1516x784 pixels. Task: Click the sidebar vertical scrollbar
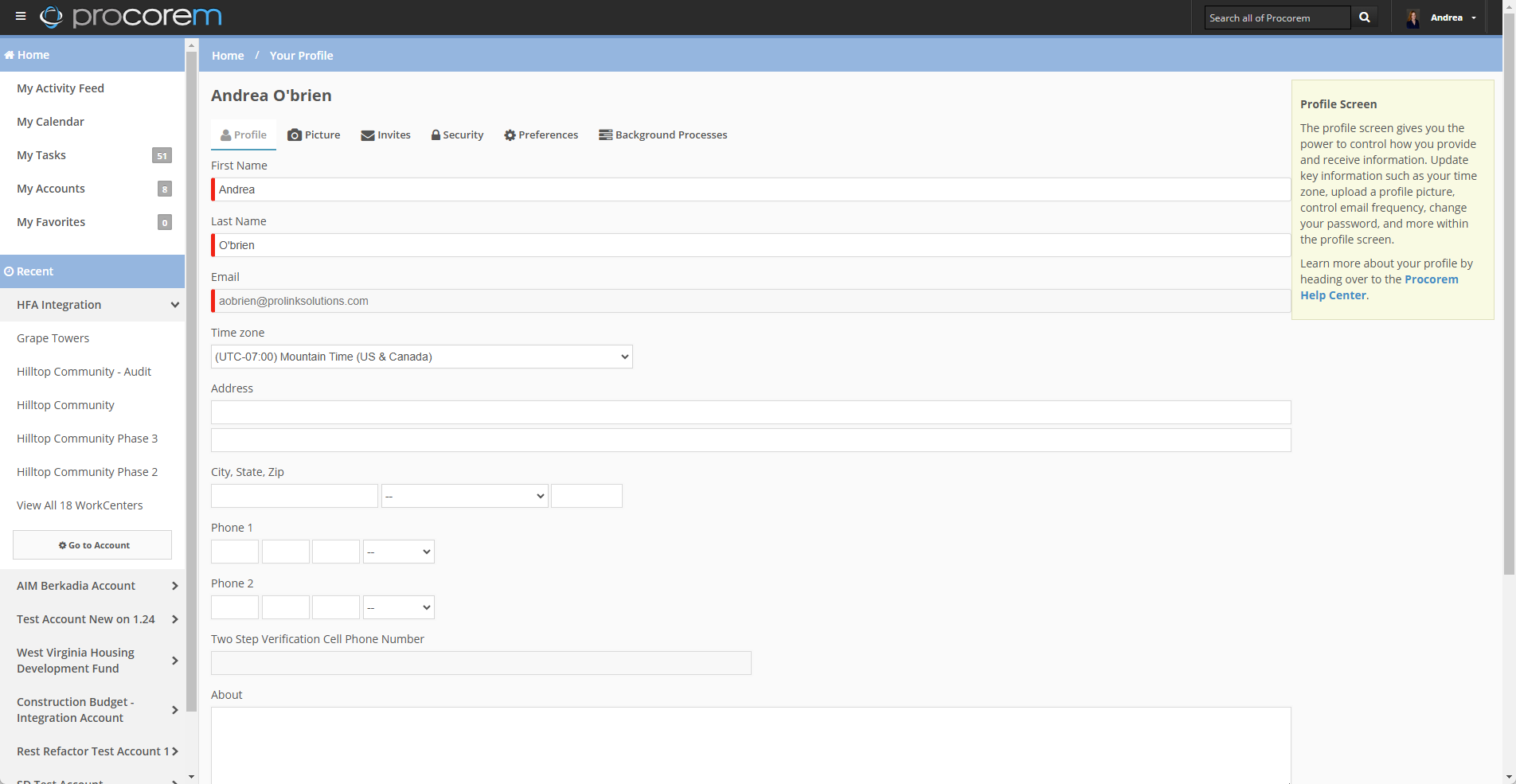191,382
